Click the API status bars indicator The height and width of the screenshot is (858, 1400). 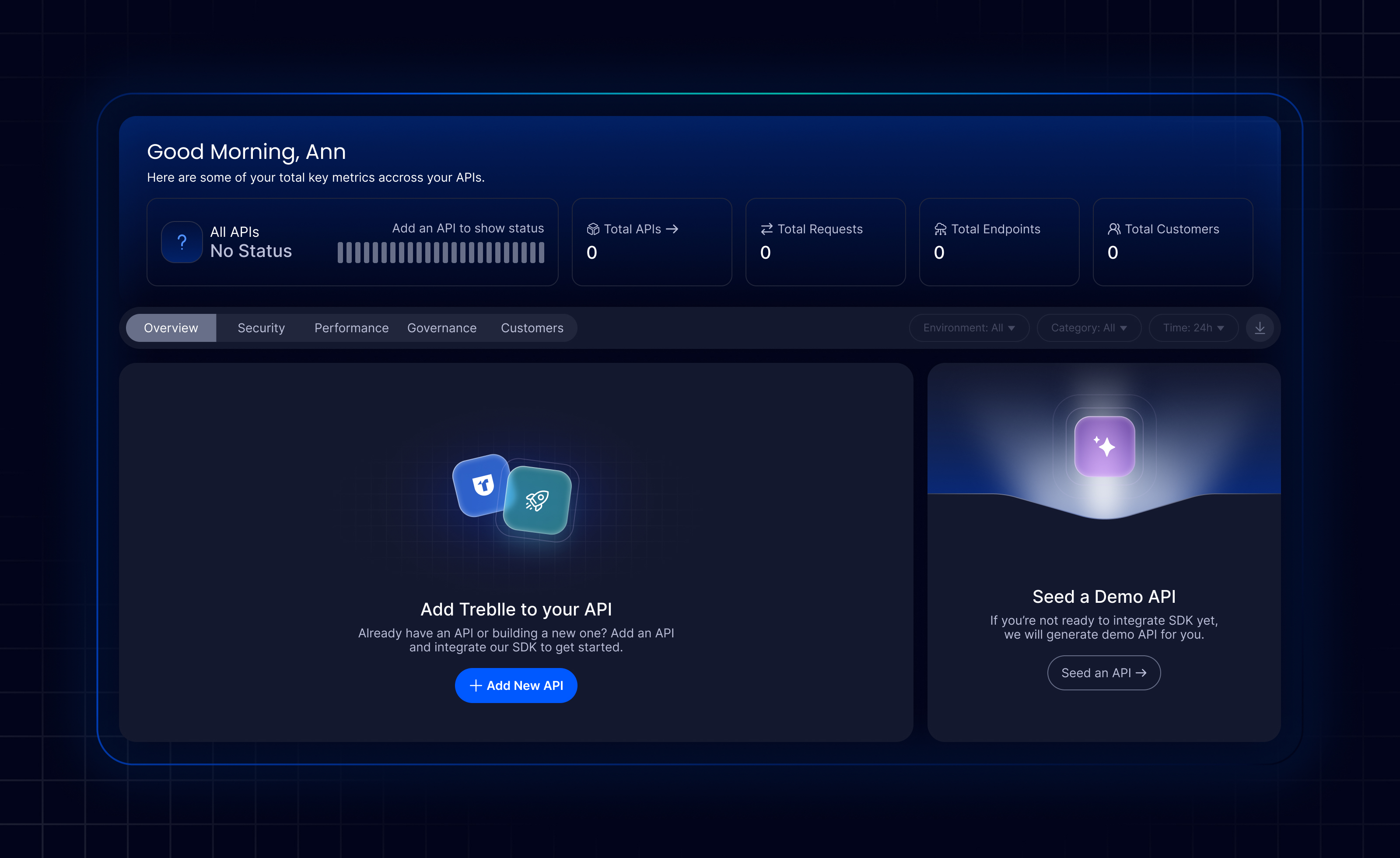click(x=440, y=253)
